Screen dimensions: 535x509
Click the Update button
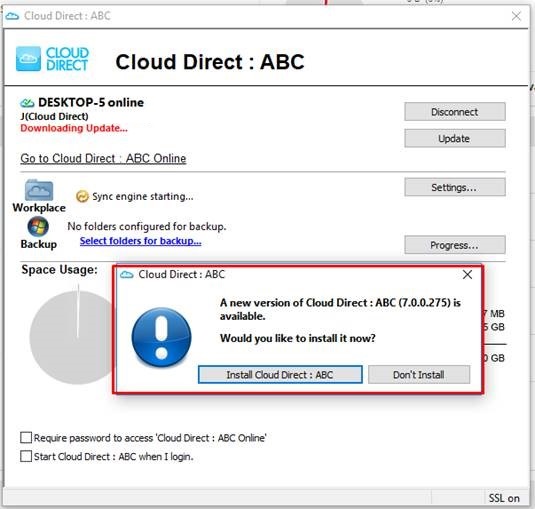[455, 139]
